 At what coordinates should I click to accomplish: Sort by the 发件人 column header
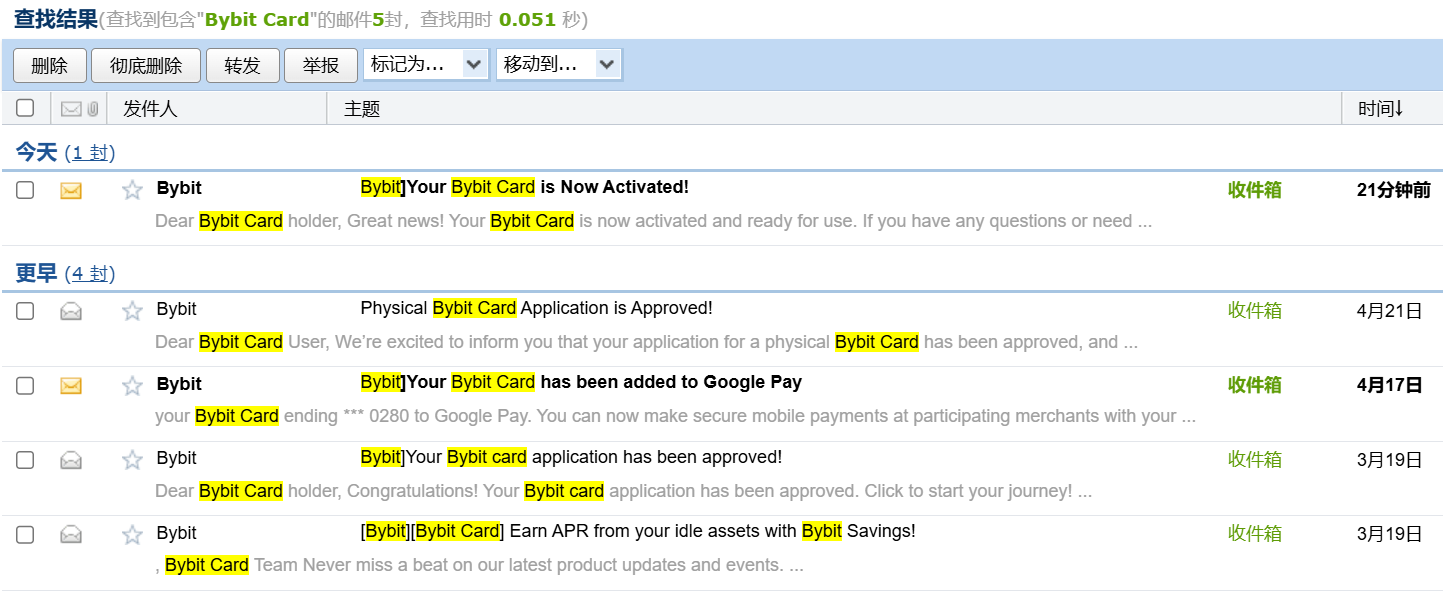point(150,109)
